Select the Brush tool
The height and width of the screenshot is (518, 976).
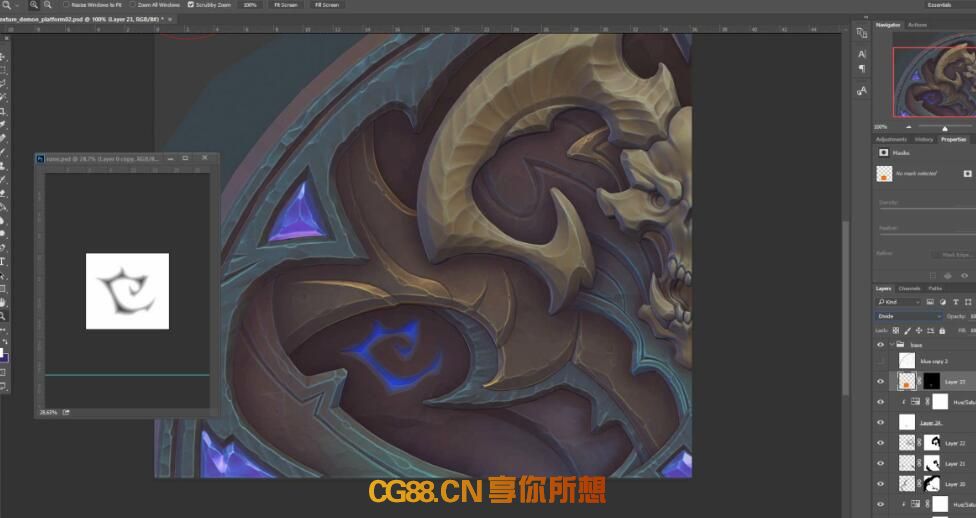(3, 152)
